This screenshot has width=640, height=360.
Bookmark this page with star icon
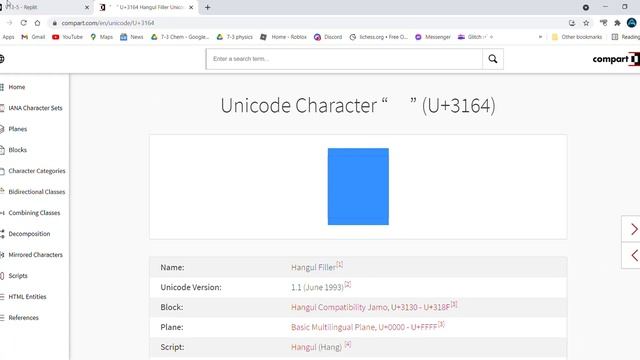pos(586,23)
